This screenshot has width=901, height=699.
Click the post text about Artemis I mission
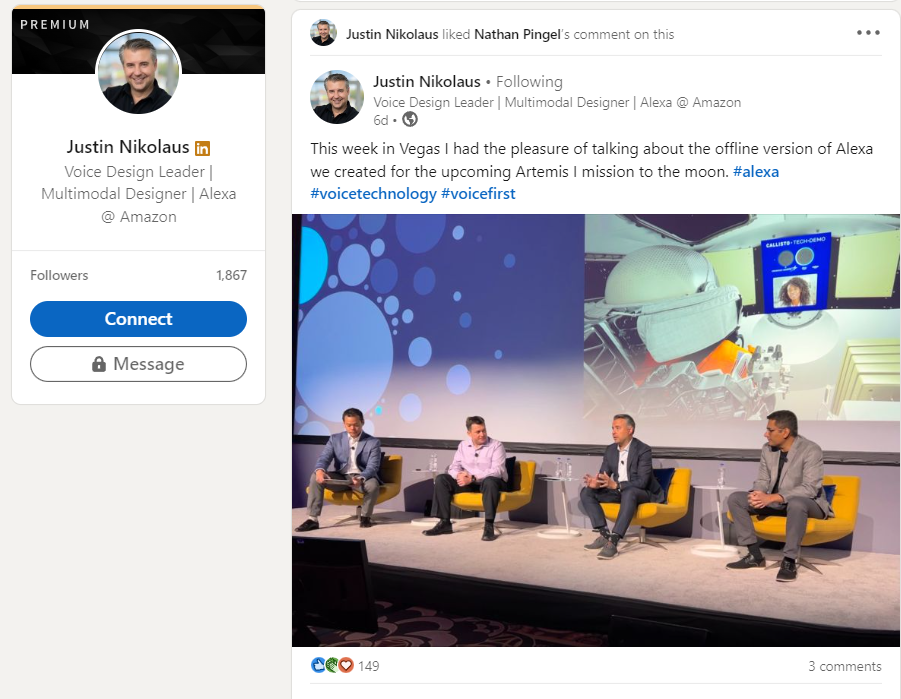(591, 171)
